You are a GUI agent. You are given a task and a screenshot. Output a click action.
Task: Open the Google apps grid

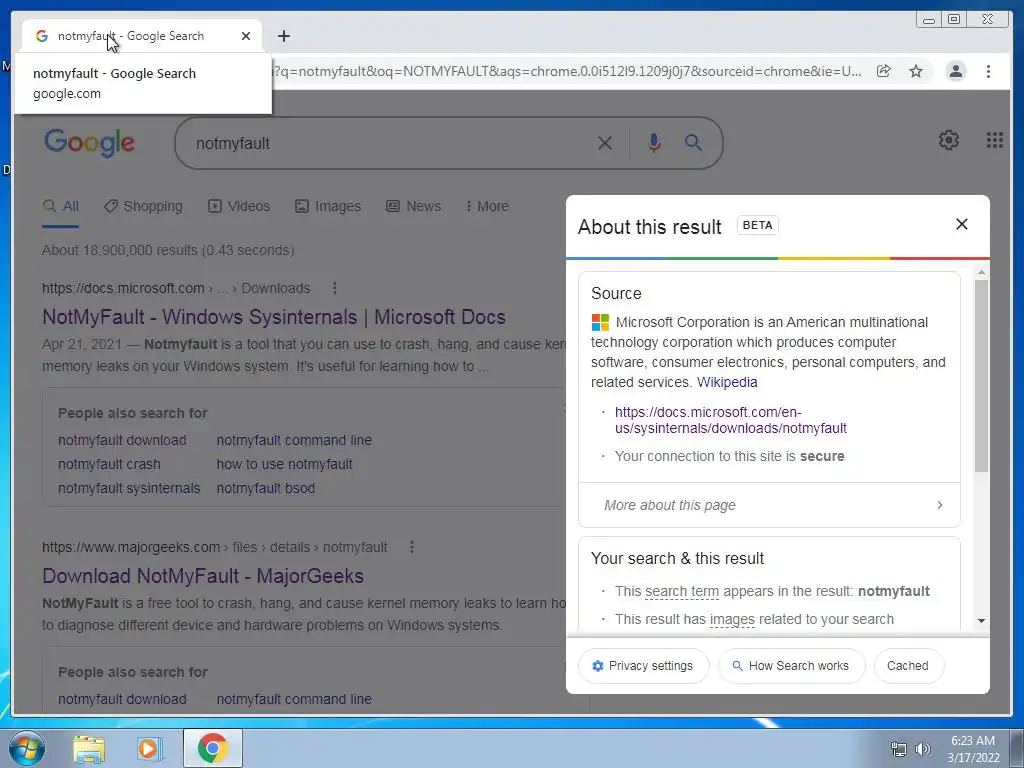(995, 140)
